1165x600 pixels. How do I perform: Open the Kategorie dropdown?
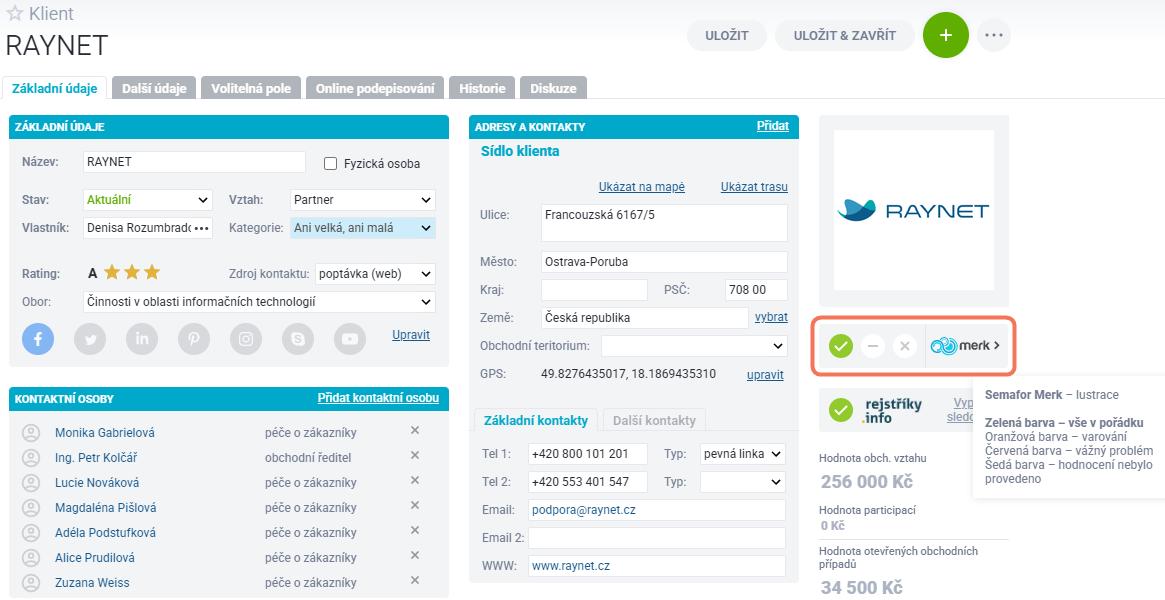[x=363, y=228]
